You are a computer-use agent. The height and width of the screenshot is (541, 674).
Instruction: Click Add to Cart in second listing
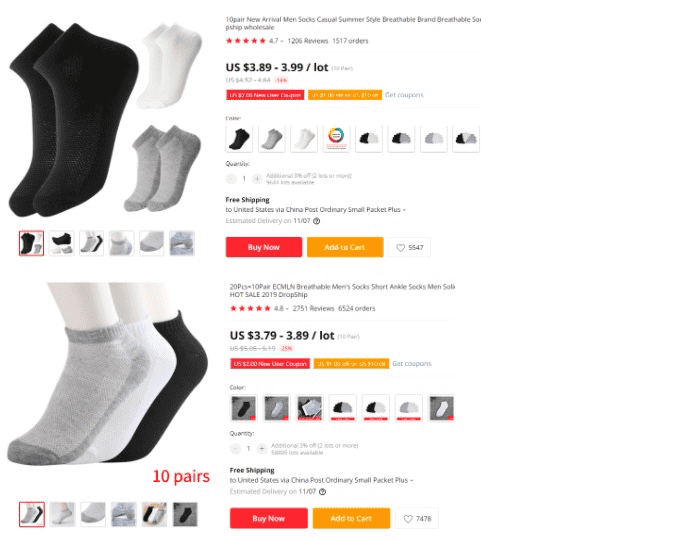point(351,518)
